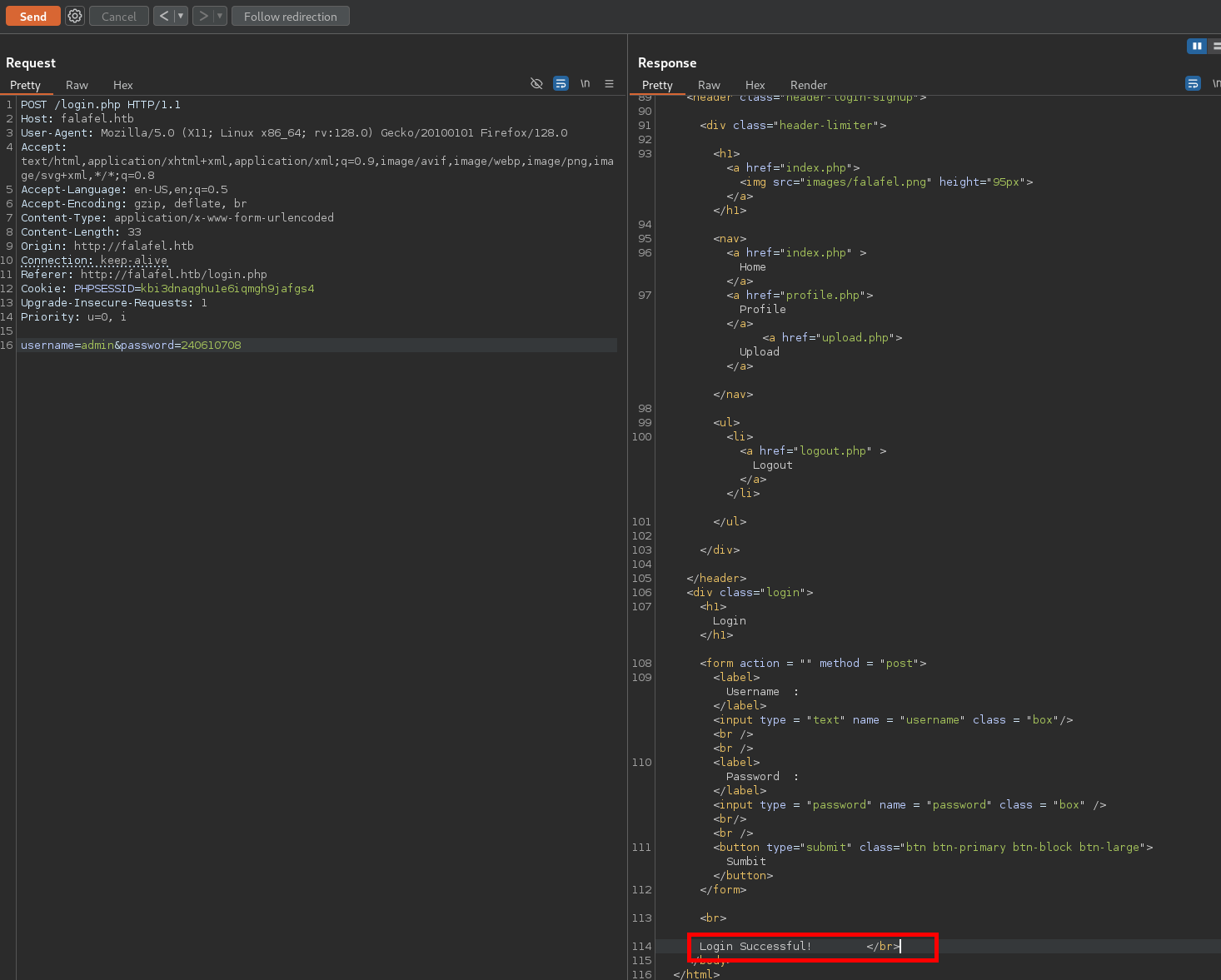Click the Follow redirection button

point(291,16)
